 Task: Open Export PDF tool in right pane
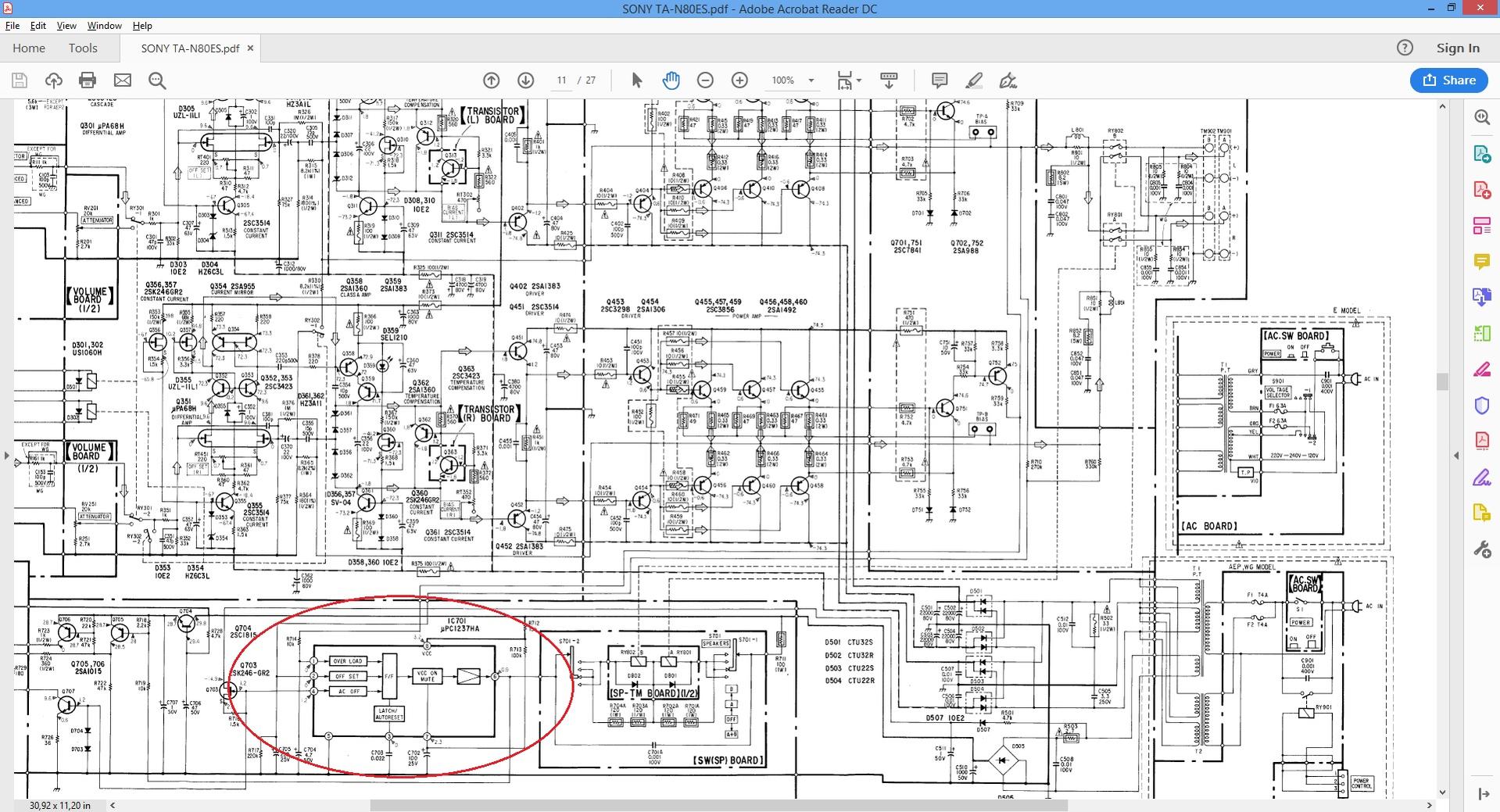[x=1481, y=153]
